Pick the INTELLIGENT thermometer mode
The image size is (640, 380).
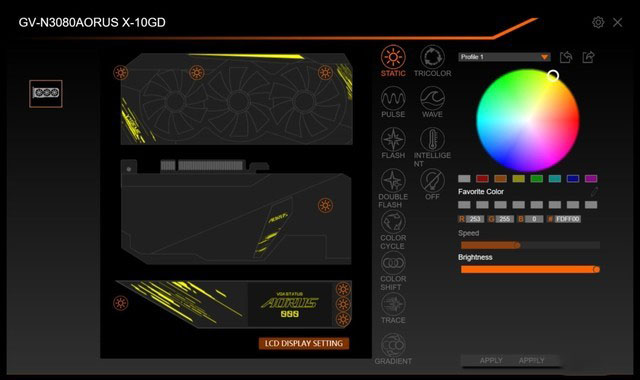point(432,147)
